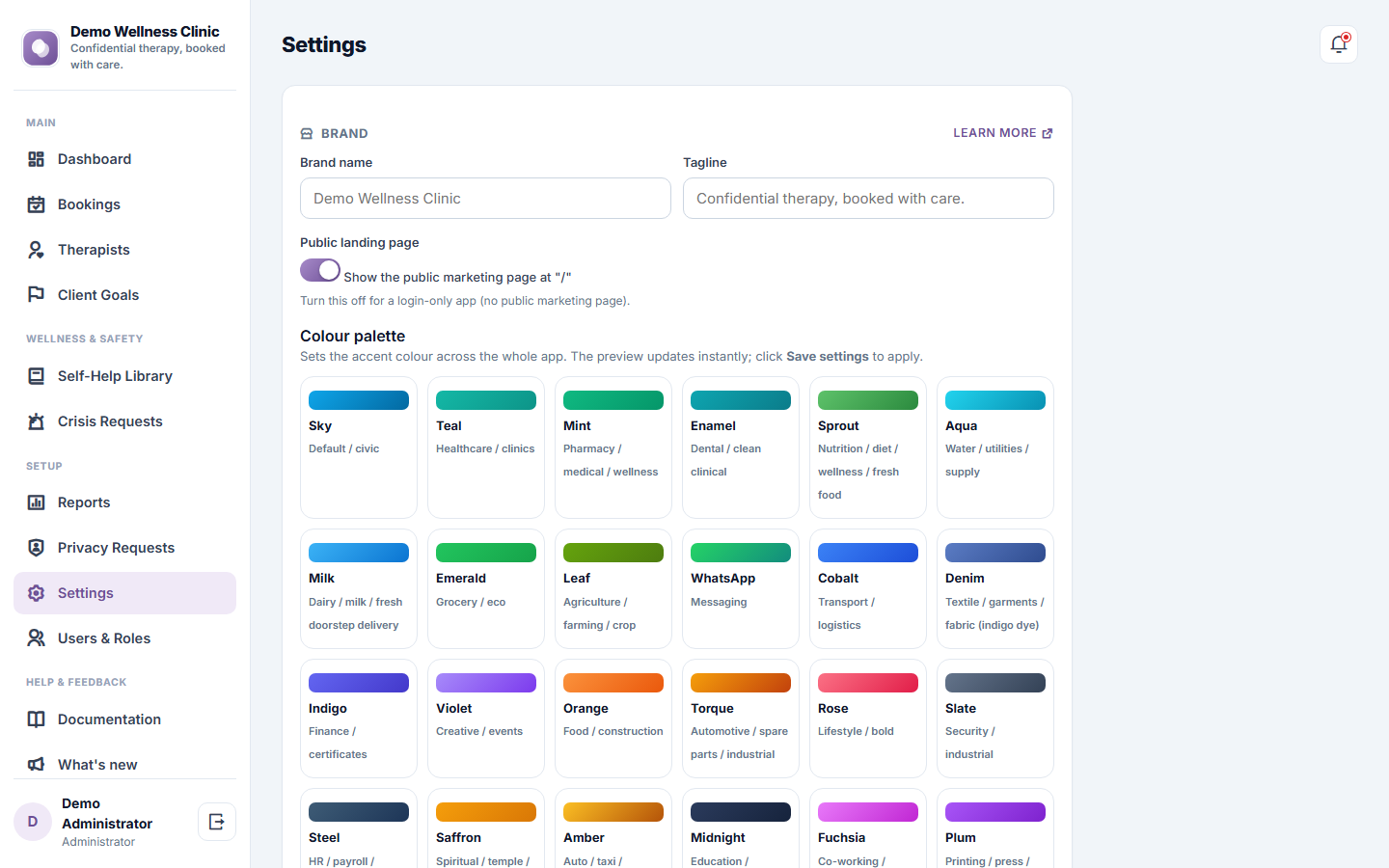This screenshot has height=868, width=1389.
Task: Select the Sky colour palette
Action: coord(359,448)
